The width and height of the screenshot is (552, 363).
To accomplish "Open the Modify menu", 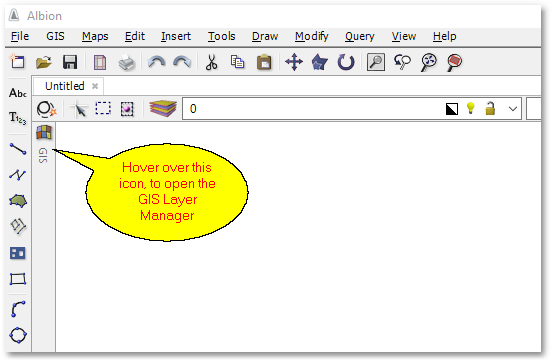I will point(312,36).
